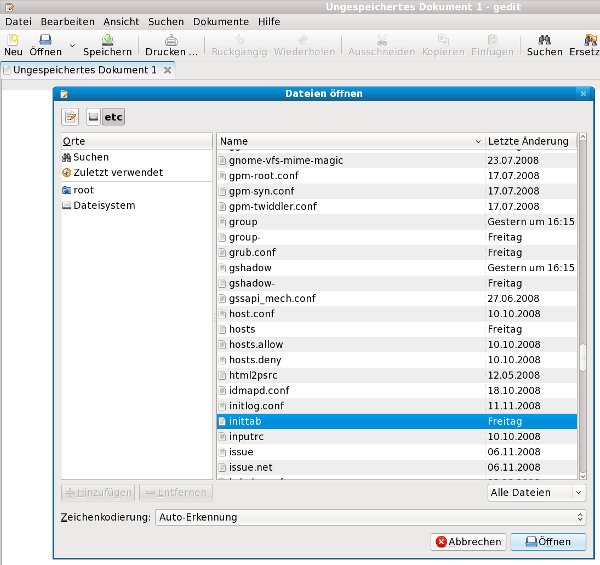Open the Bearbeiten menu
Viewport: 600px width, 565px height.
(x=67, y=21)
